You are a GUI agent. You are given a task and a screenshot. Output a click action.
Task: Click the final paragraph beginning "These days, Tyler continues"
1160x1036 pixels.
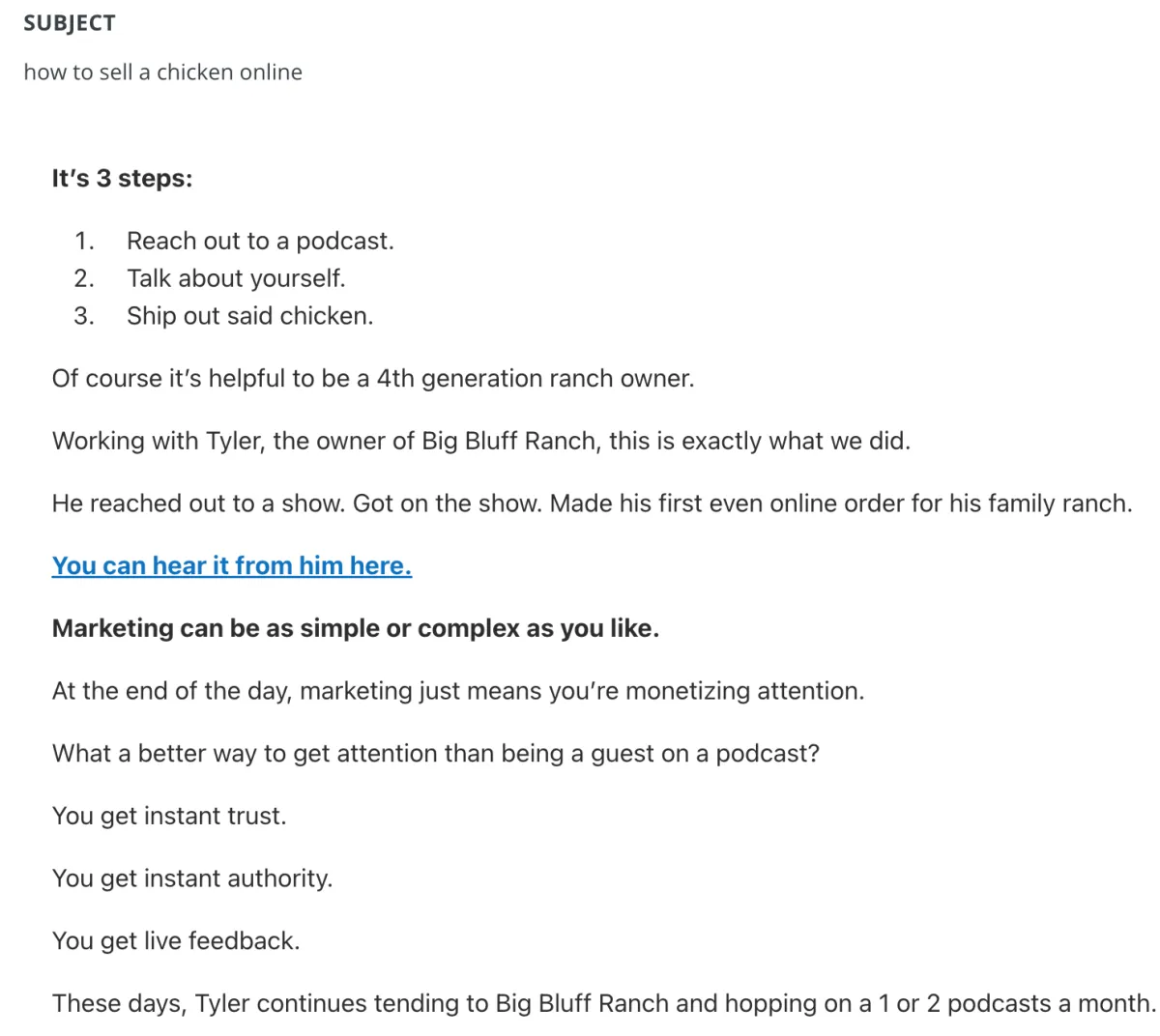coord(604,1004)
